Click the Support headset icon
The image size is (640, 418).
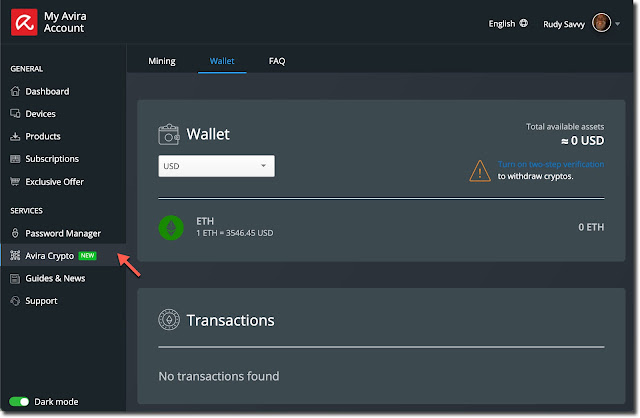click(x=15, y=301)
